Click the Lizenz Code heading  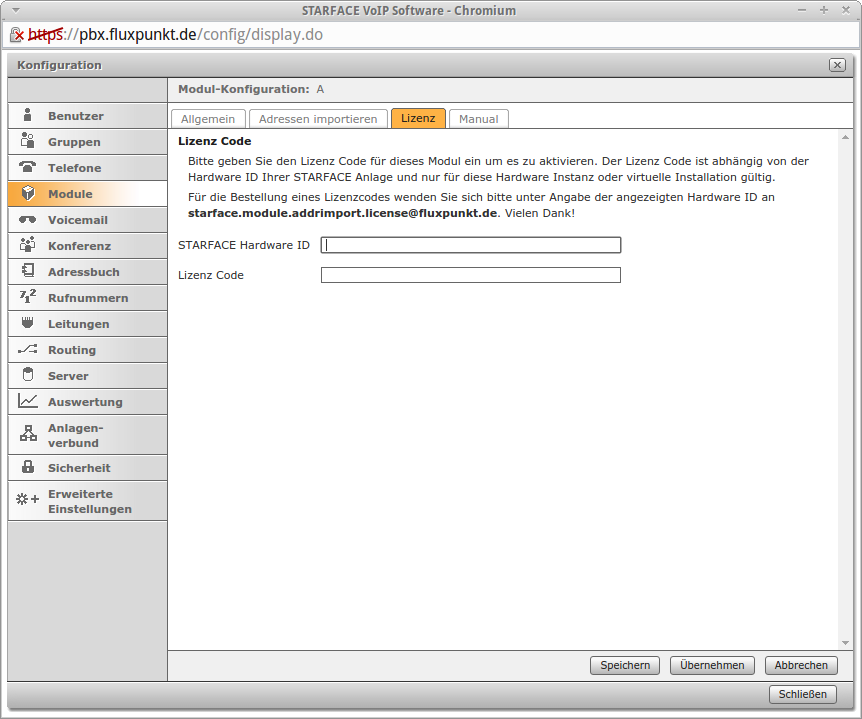pyautogui.click(x=214, y=141)
